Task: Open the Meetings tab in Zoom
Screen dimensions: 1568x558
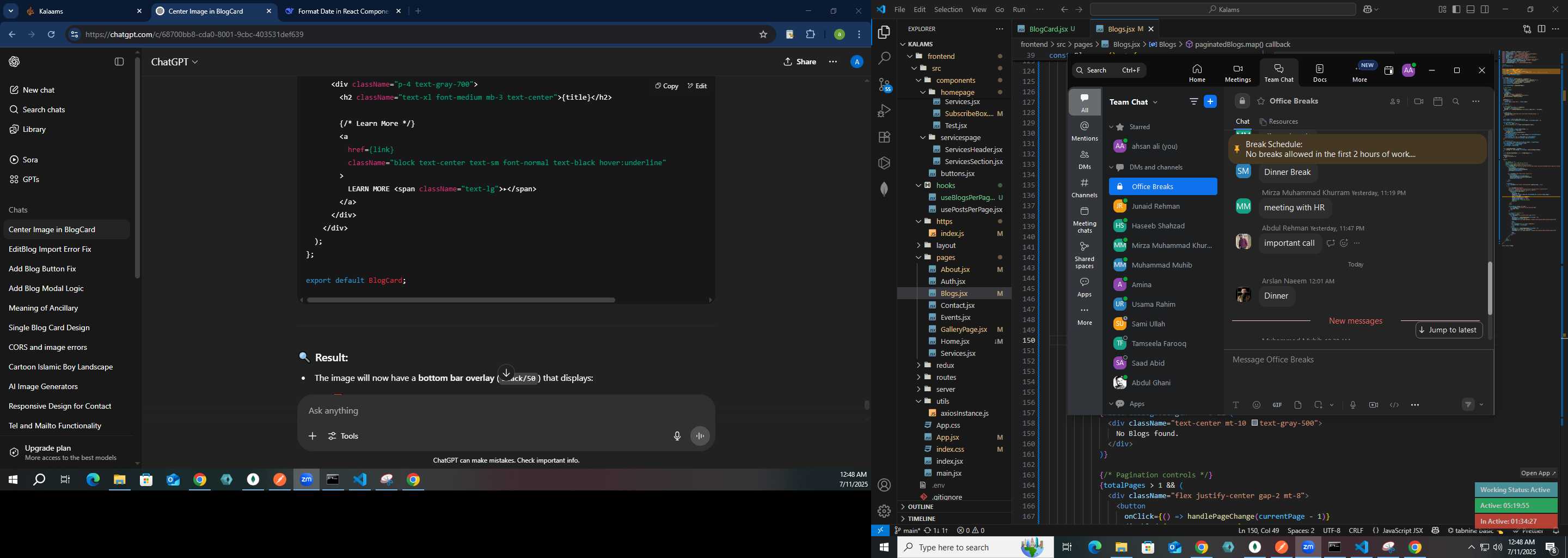Action: pos(1238,72)
